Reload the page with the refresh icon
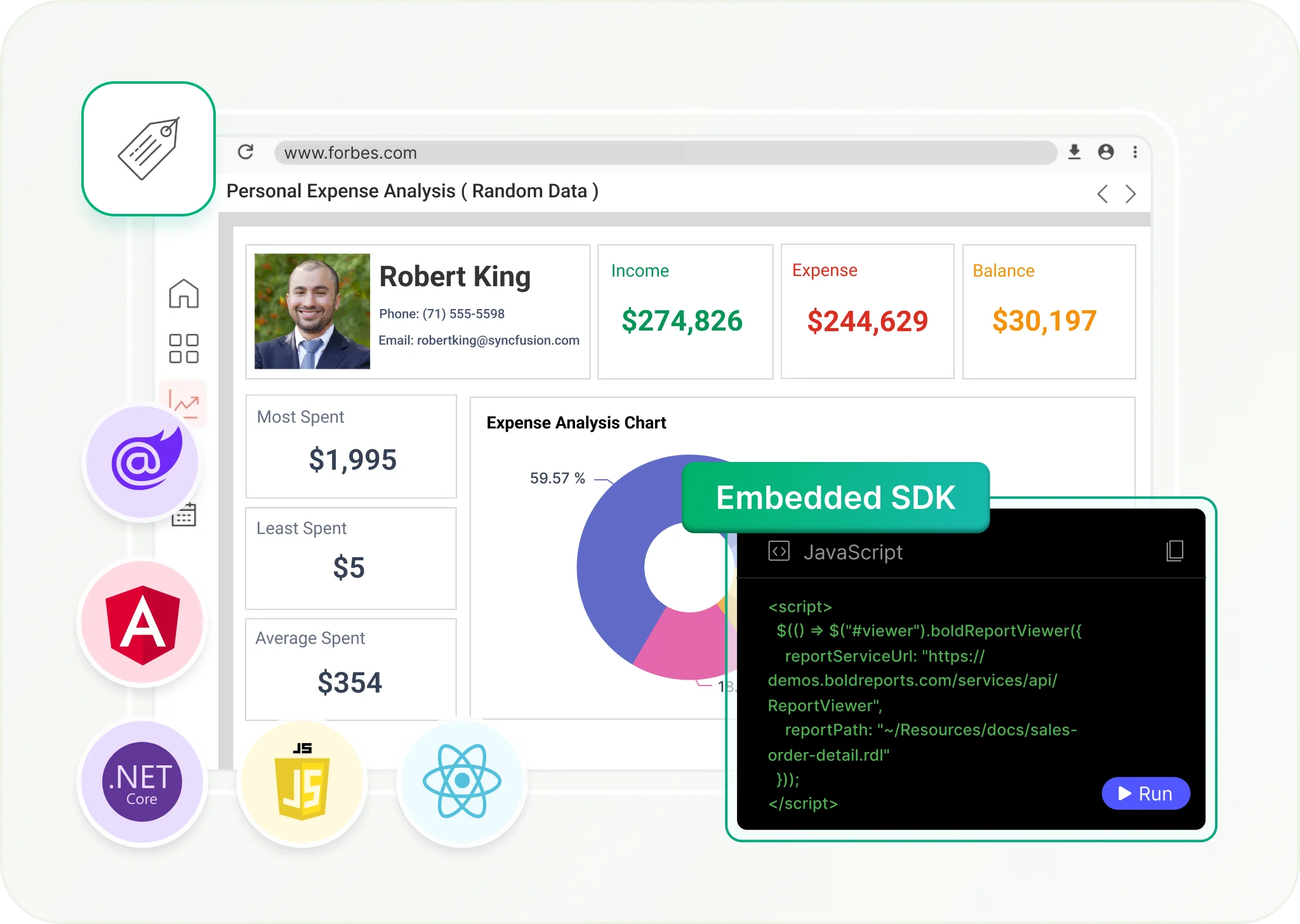Screen dimensions: 1300x924 (246, 152)
